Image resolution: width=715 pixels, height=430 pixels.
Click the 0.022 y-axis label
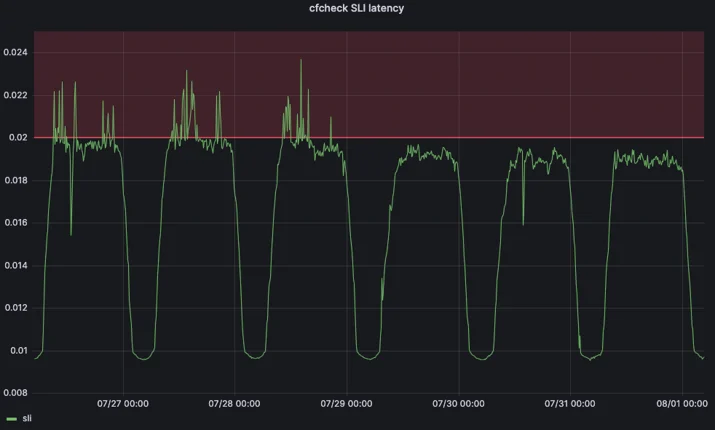(16, 95)
